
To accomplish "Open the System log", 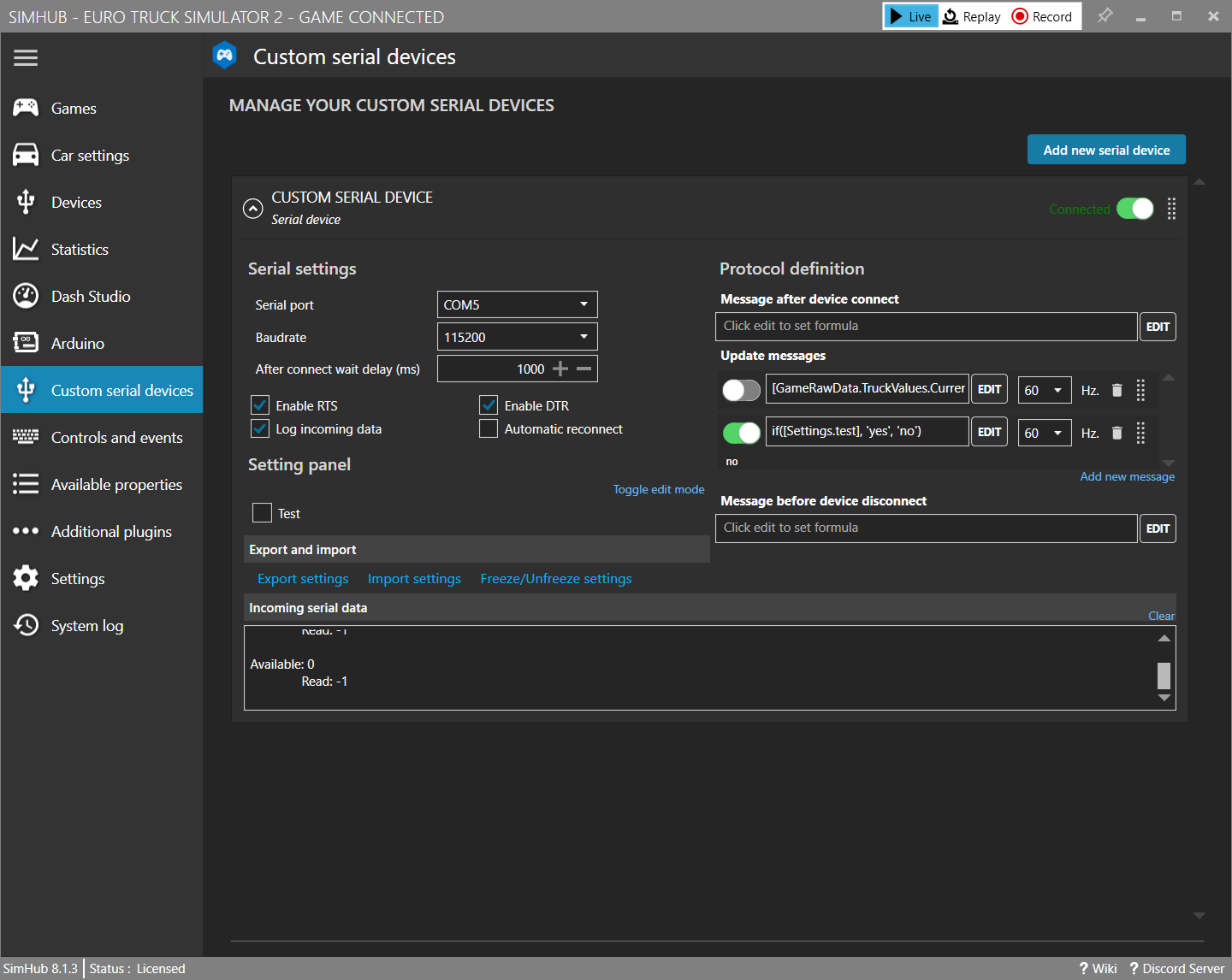I will pyautogui.click(x=86, y=625).
